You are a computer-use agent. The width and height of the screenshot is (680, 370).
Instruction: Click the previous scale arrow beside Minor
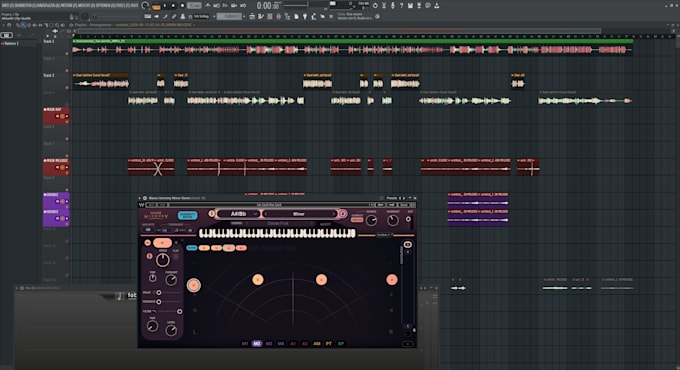(265, 214)
